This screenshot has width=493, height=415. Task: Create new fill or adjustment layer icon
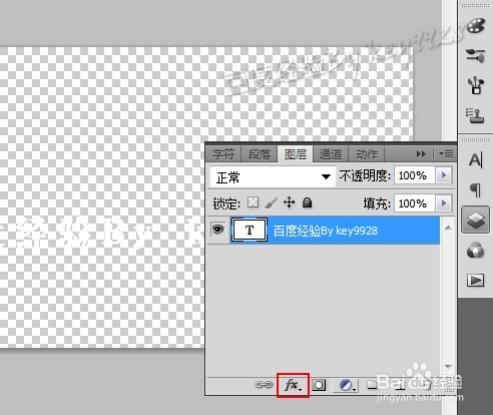click(x=348, y=385)
